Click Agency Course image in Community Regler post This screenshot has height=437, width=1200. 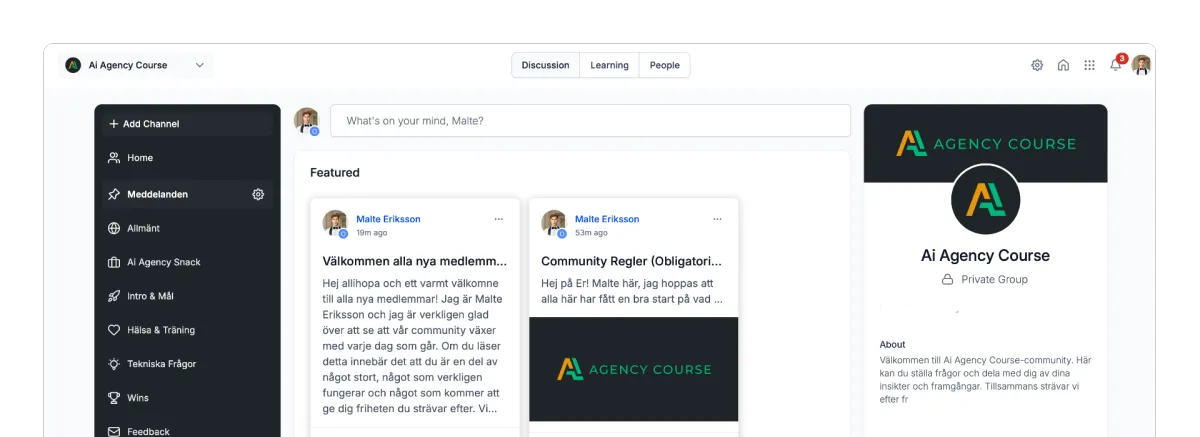point(633,369)
